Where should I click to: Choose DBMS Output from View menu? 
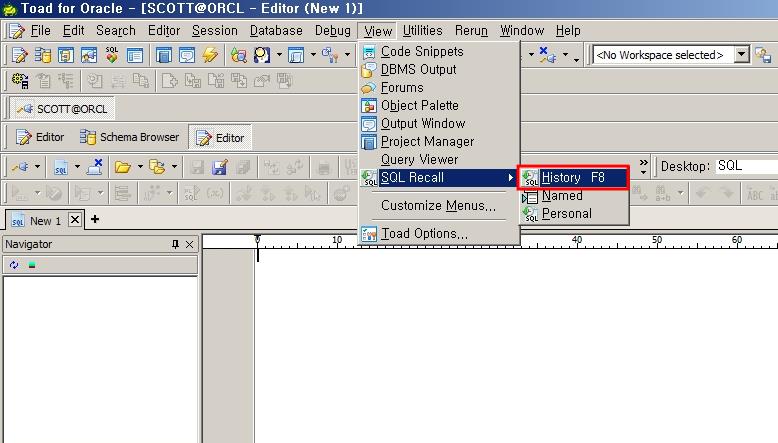[x=418, y=69]
